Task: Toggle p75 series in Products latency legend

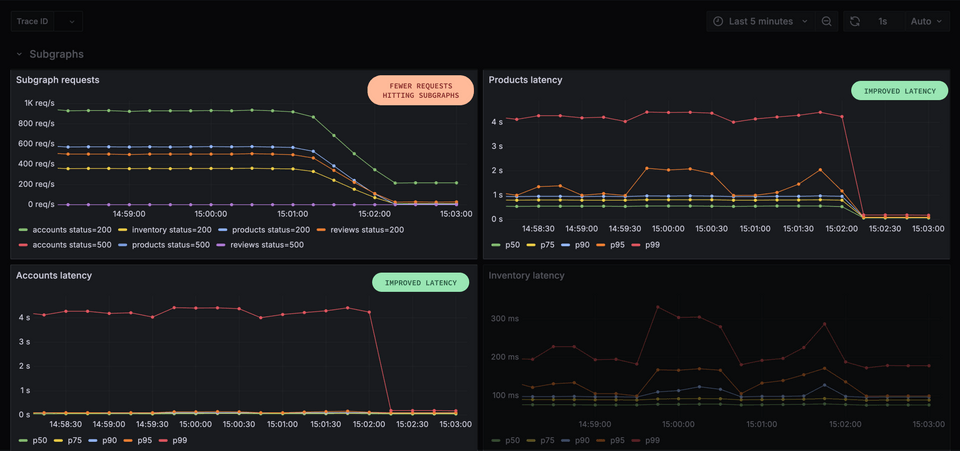Action: [x=540, y=245]
